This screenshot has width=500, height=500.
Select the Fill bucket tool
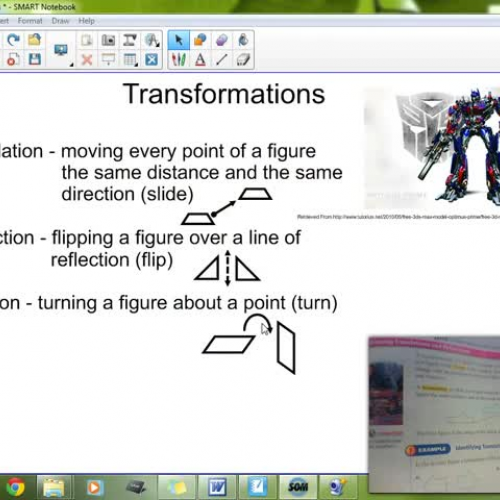(x=243, y=40)
